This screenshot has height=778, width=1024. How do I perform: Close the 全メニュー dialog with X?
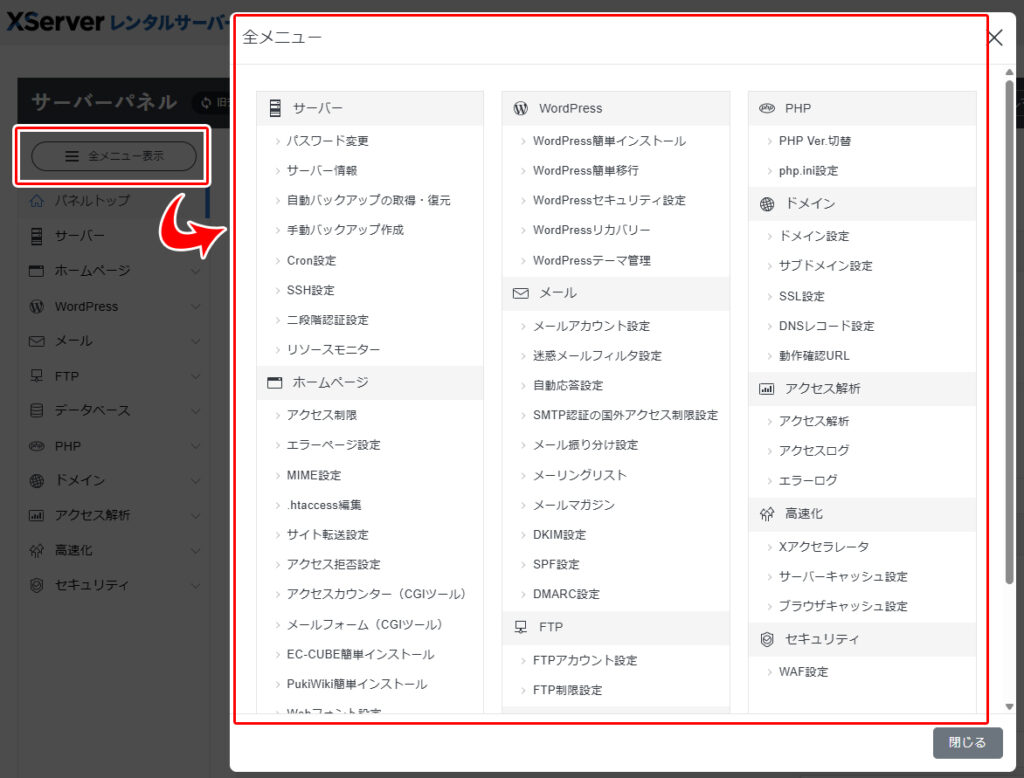click(995, 38)
